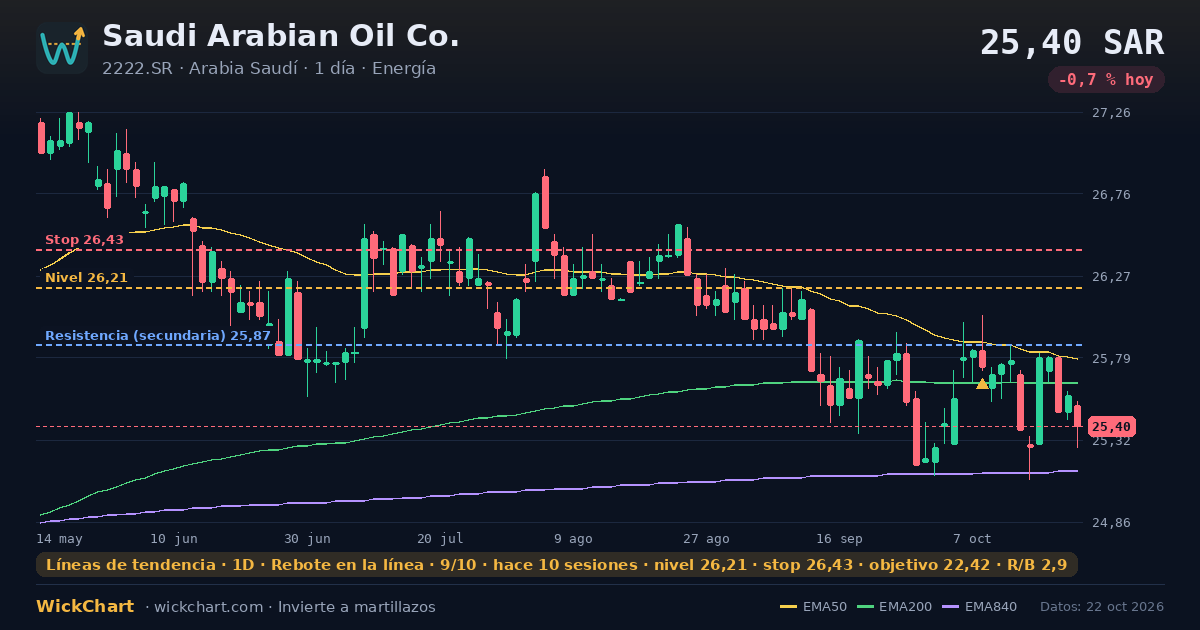Click the 9 ago date label
This screenshot has height=630, width=1200.
(x=573, y=539)
